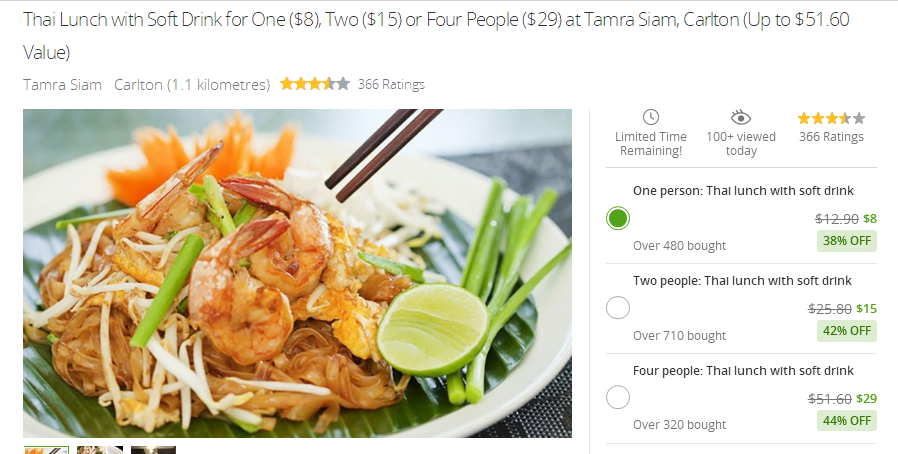Image resolution: width=898 pixels, height=454 pixels.
Task: Click 366 Ratings text in sidebar
Action: click(831, 137)
